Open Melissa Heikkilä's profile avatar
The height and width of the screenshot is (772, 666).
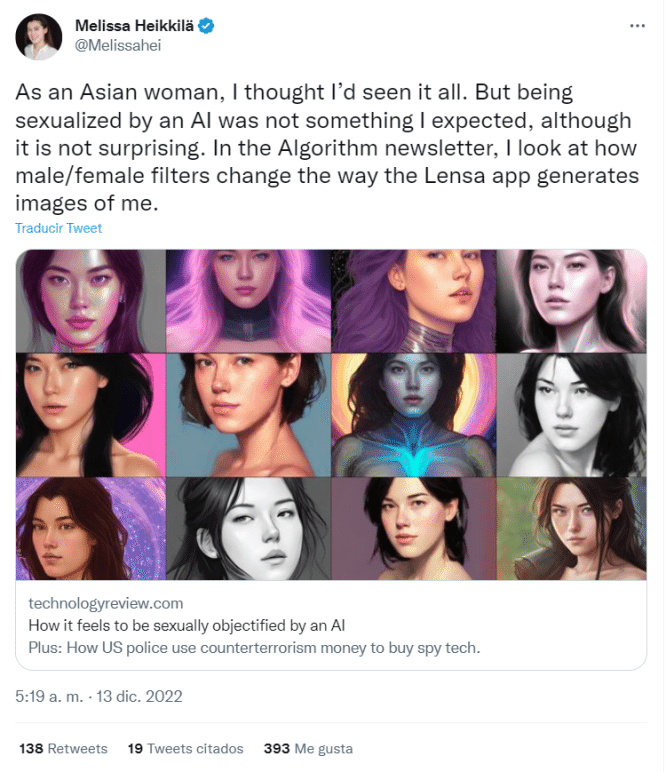pos(39,37)
